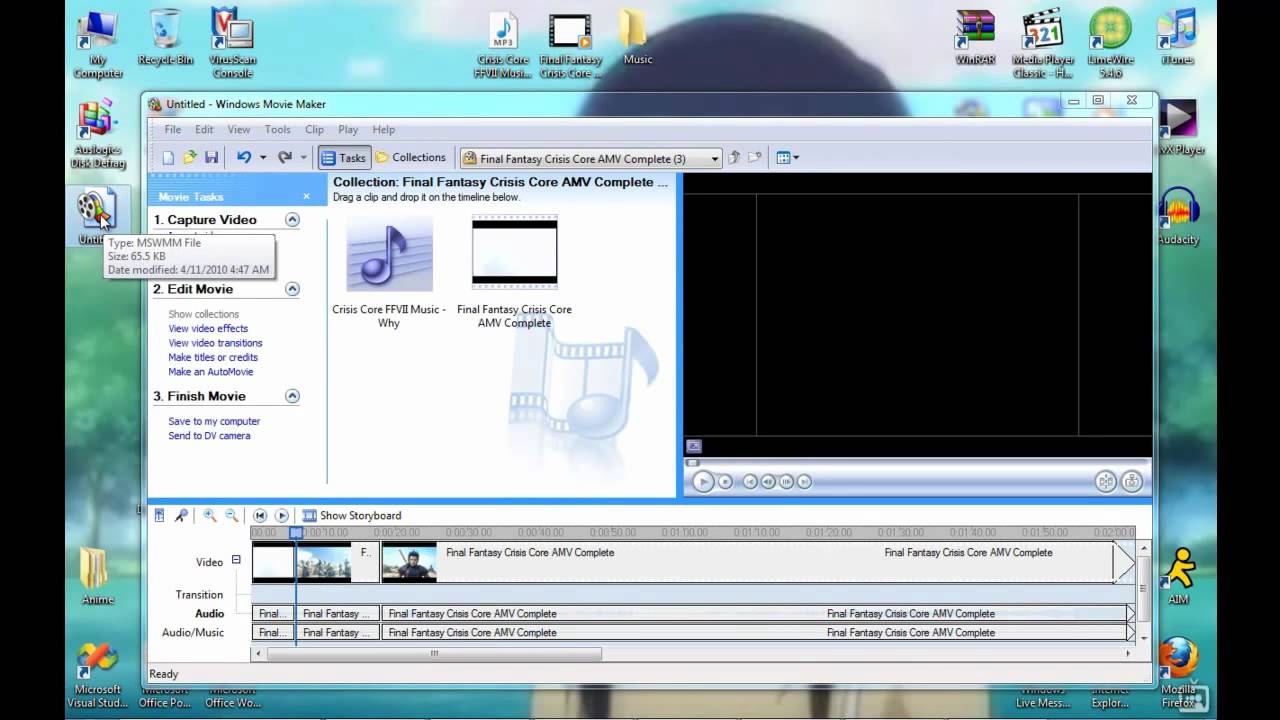Open the View menu
Screen dimensions: 1280x720
[x=239, y=130]
